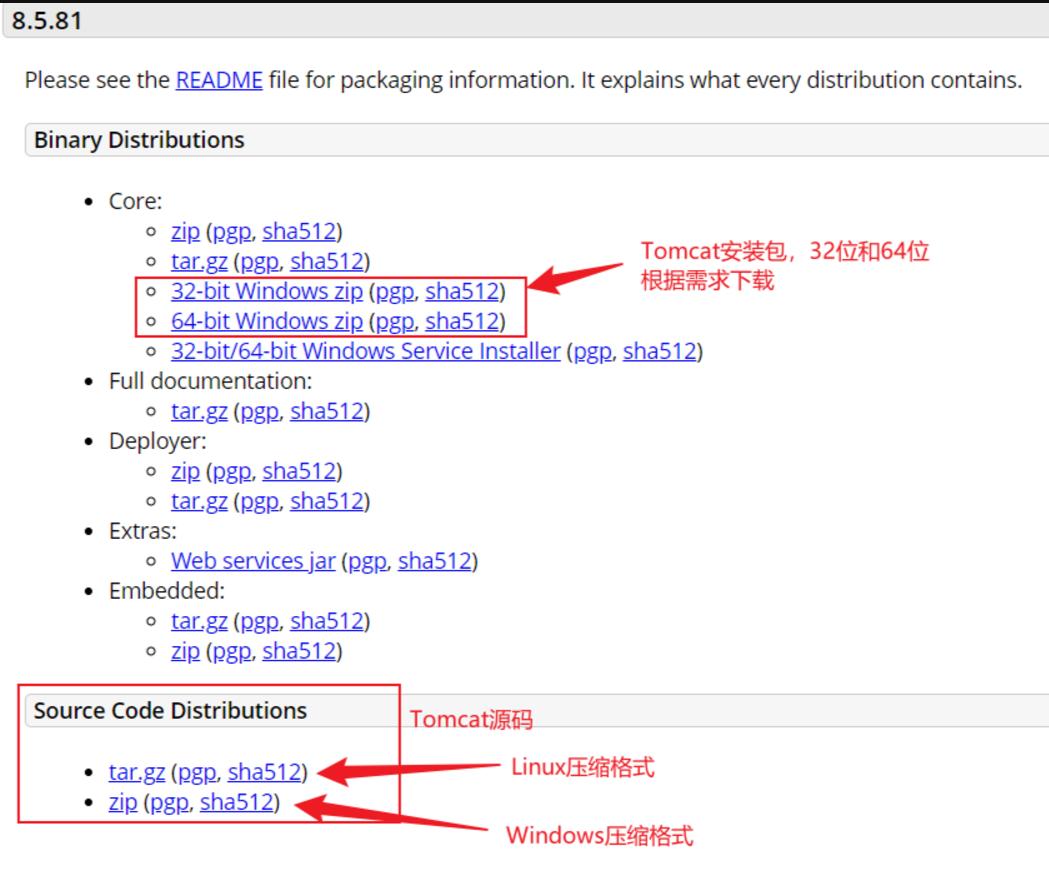
Task: Download the Deployer zip
Action: pyautogui.click(x=185, y=472)
